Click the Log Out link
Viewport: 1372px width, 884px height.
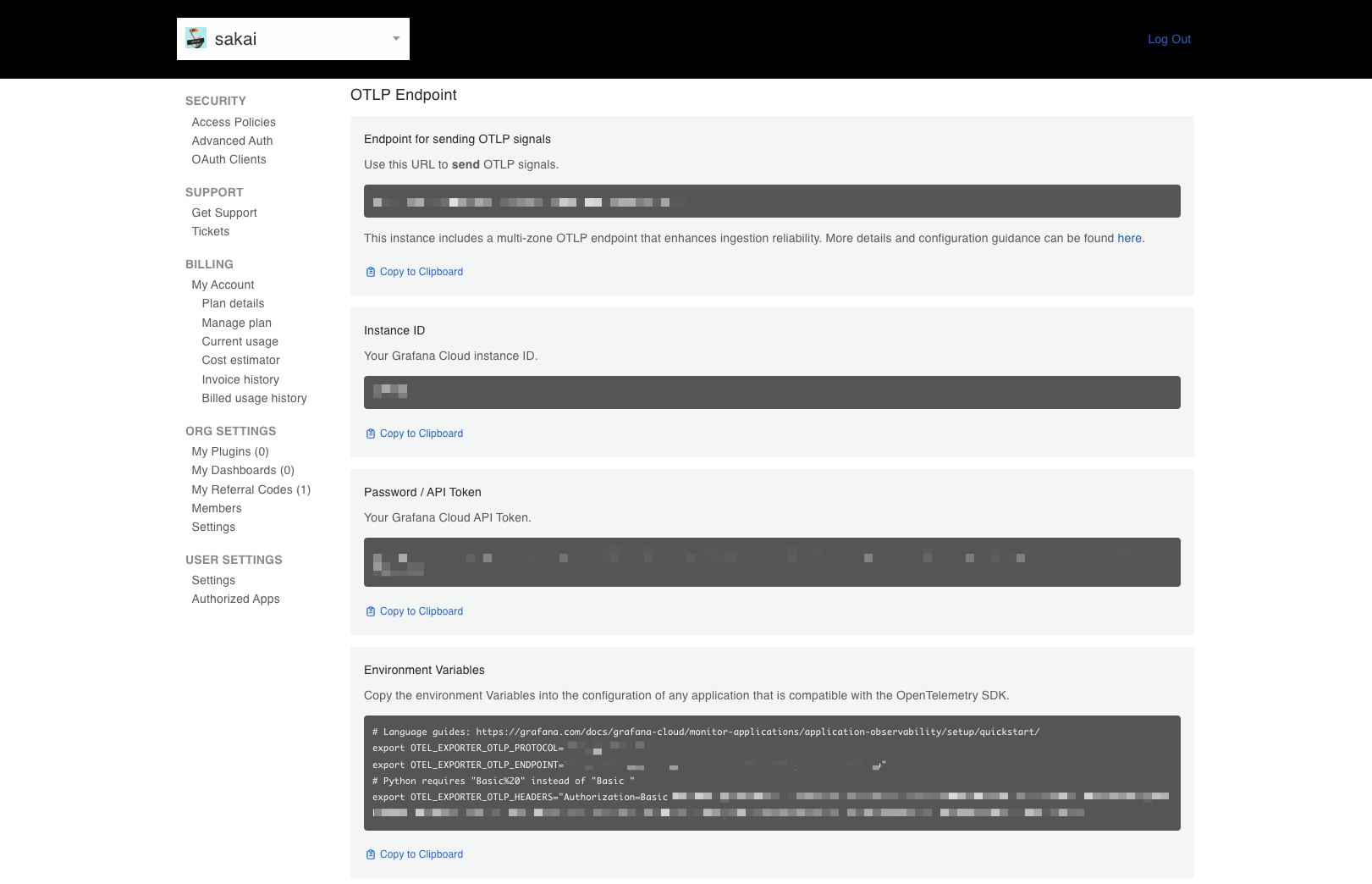(1169, 39)
